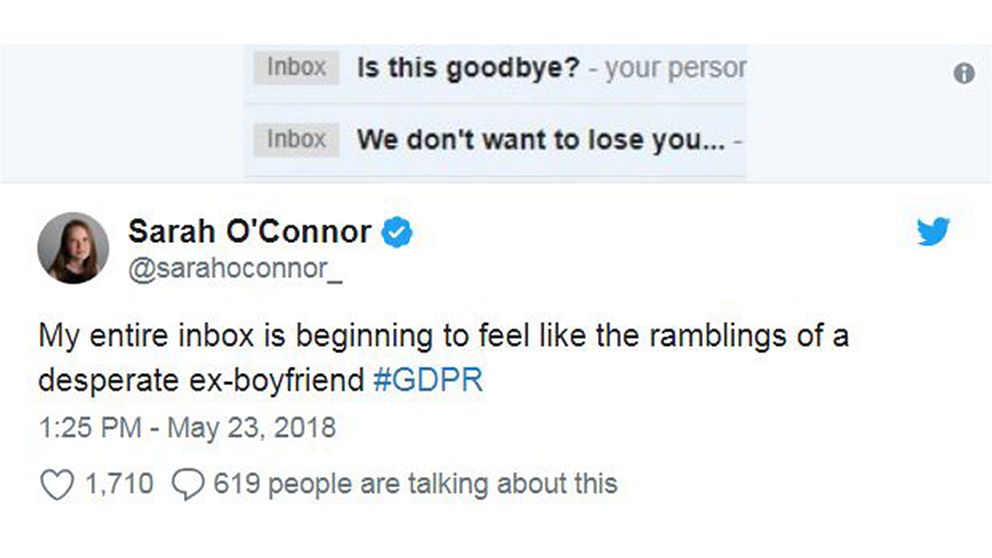The height and width of the screenshot is (558, 992).
Task: Click the attached inbox screenshot's blank left area
Action: (x=120, y=110)
